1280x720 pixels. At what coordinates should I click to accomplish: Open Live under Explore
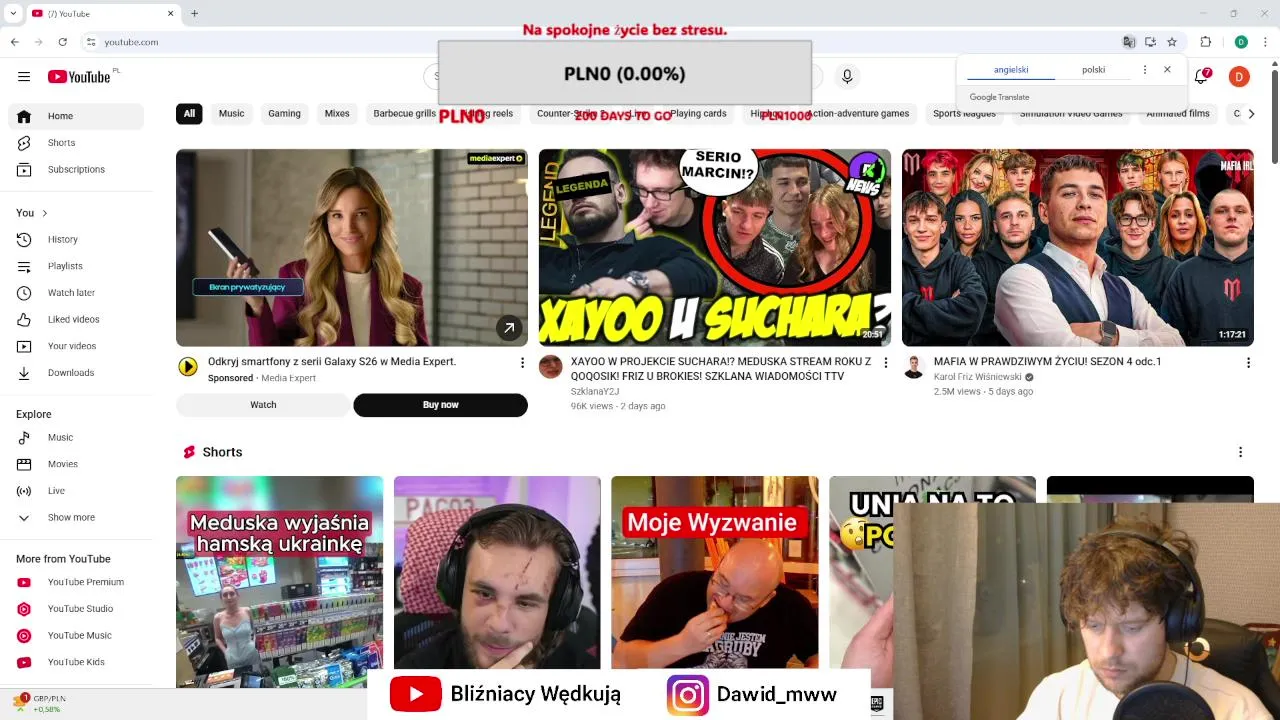pyautogui.click(x=76, y=491)
